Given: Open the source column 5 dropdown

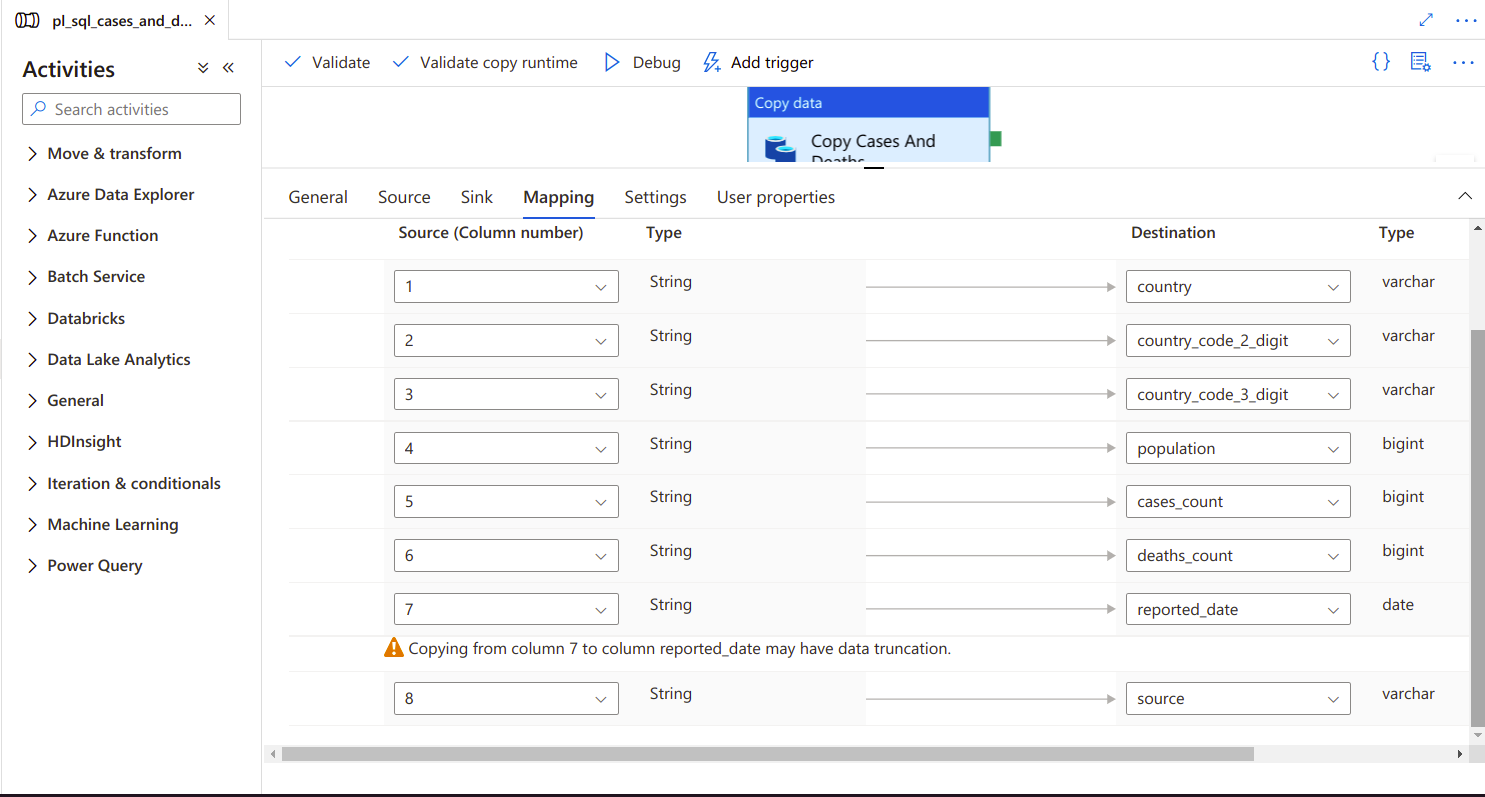Looking at the screenshot, I should (x=506, y=502).
